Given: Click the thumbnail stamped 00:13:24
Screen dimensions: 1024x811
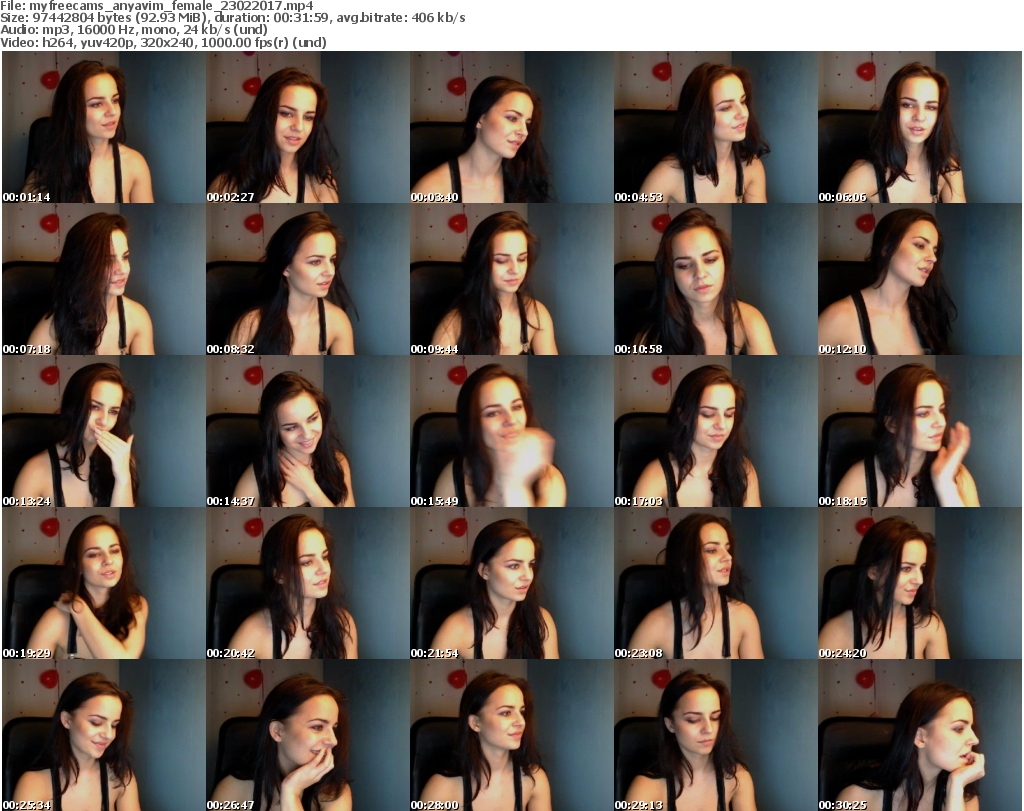Looking at the screenshot, I should (x=104, y=432).
